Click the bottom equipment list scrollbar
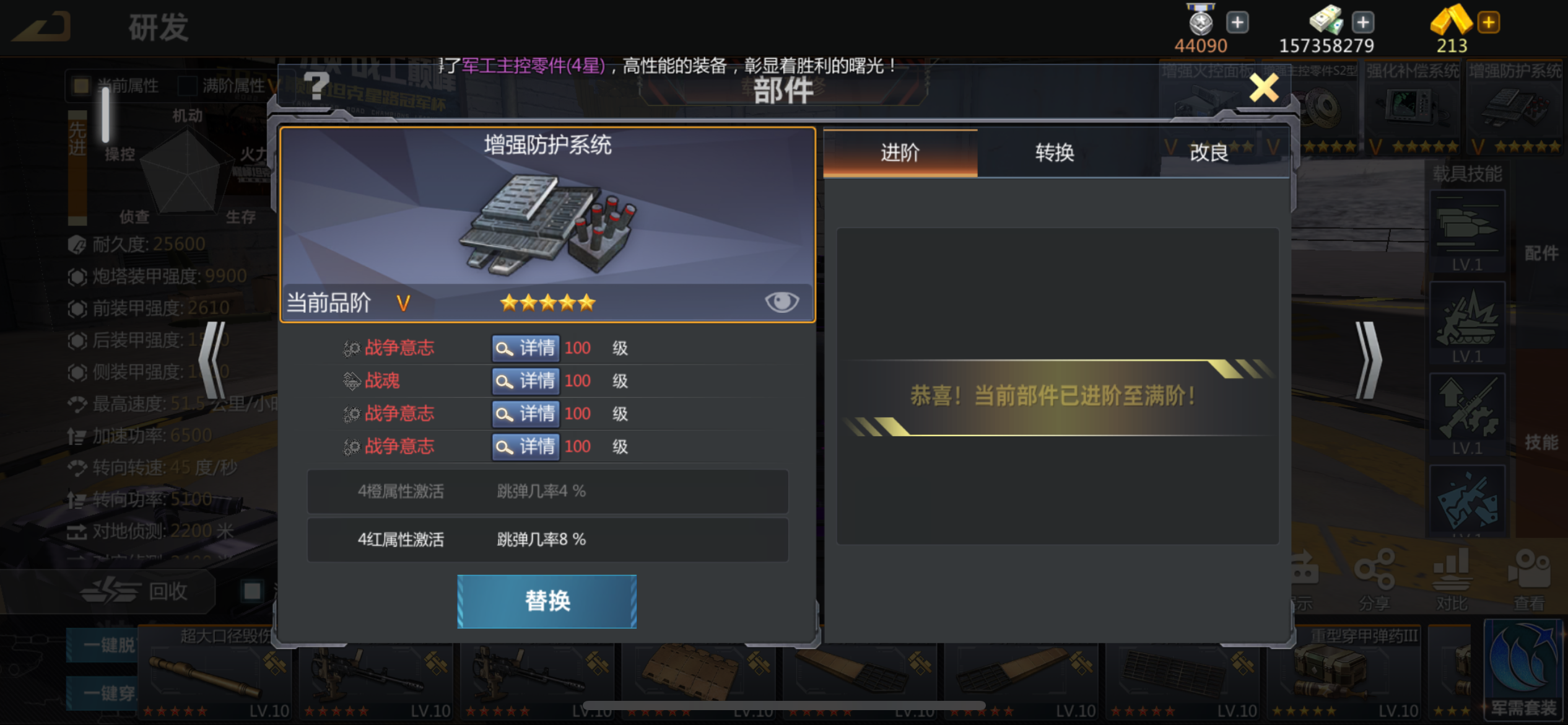This screenshot has height=725, width=1568. coord(783,705)
